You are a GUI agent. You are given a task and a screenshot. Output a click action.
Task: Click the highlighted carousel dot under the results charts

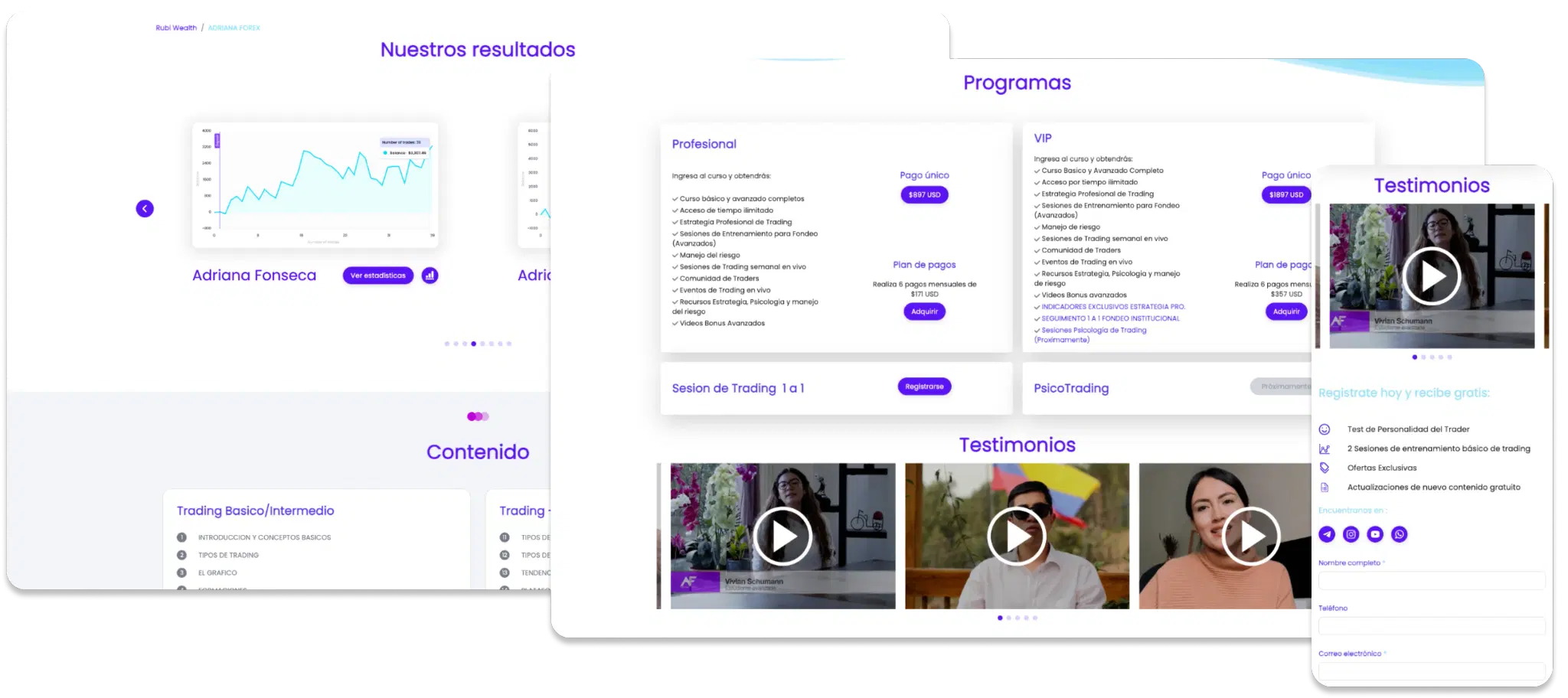[473, 344]
